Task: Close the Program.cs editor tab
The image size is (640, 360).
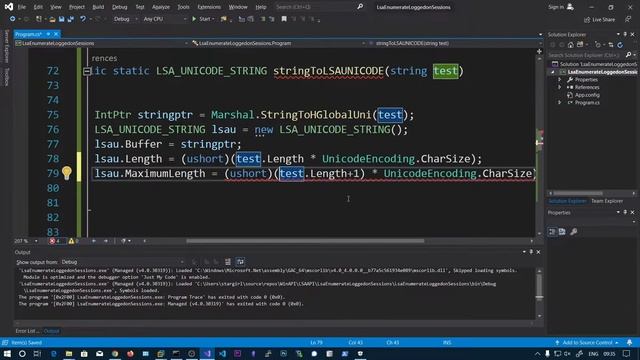Action: [x=56, y=34]
